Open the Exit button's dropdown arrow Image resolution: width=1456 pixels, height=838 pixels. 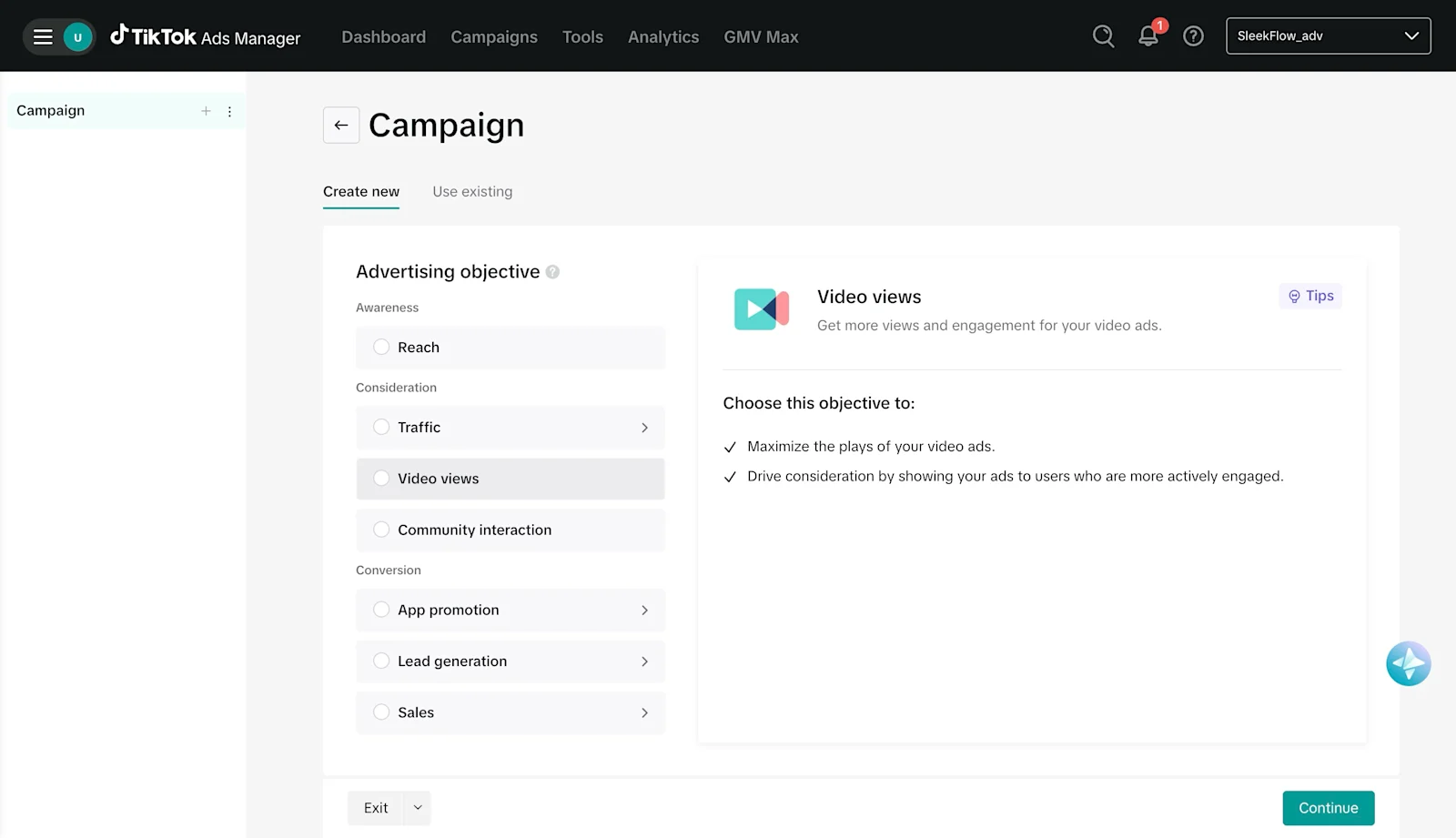[417, 807]
